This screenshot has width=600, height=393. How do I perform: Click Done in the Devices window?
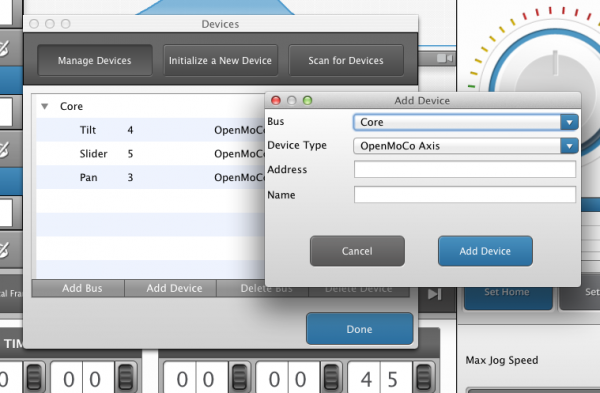(x=360, y=329)
